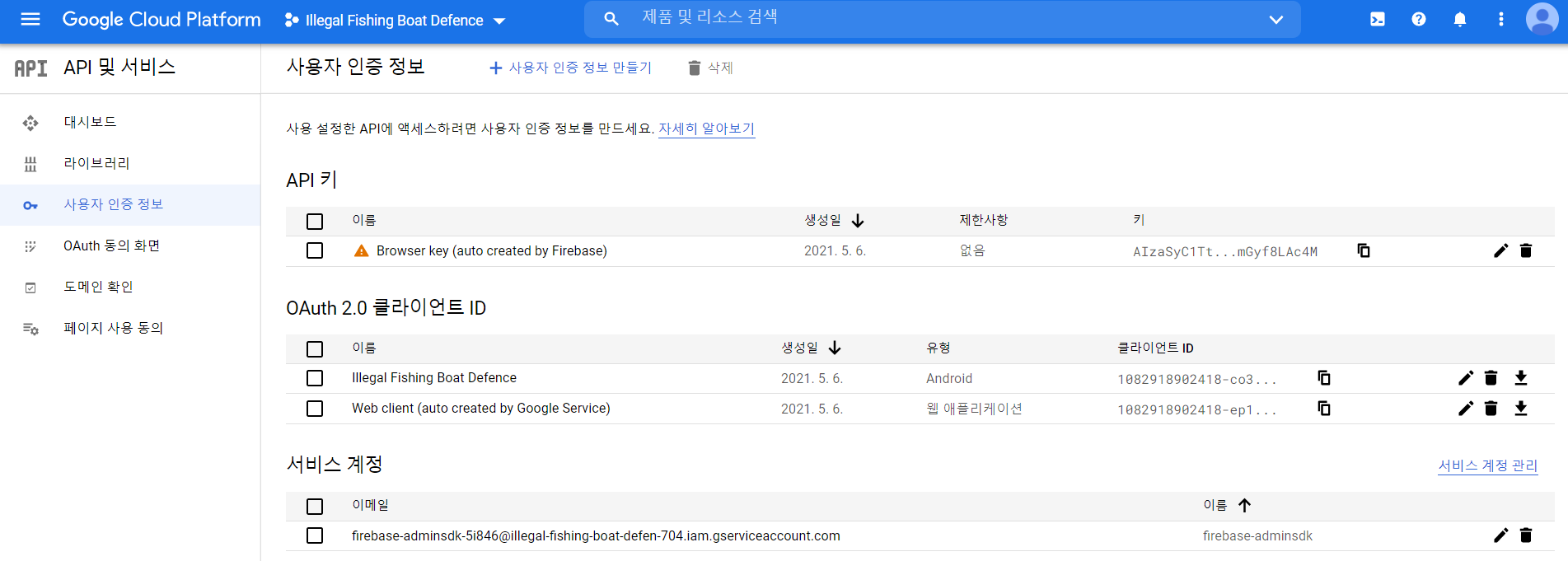The width and height of the screenshot is (1568, 561).
Task: Open 대시보드 in the sidebar
Action: click(x=130, y=123)
